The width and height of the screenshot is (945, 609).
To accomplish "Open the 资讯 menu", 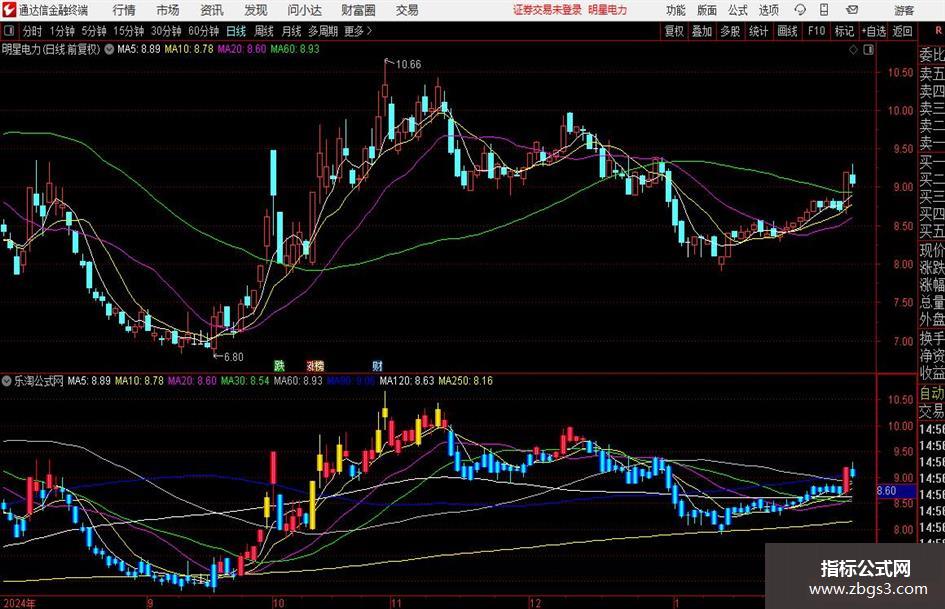I will pyautogui.click(x=212, y=10).
